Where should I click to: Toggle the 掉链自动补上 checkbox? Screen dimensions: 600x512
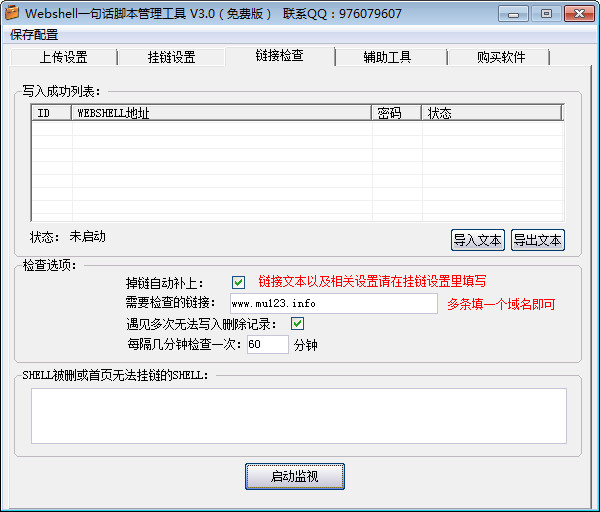pyautogui.click(x=238, y=282)
